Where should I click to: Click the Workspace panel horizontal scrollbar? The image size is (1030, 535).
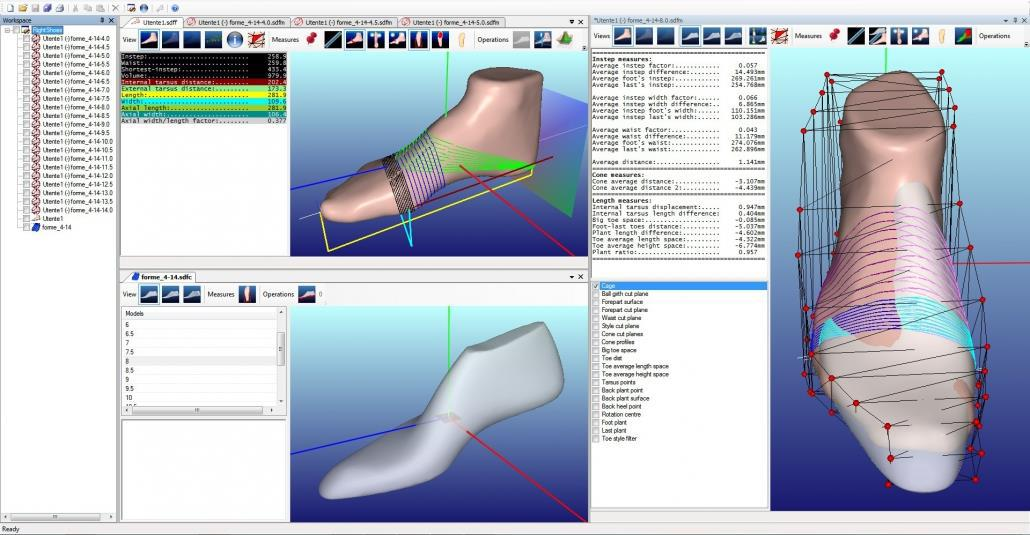[56, 517]
